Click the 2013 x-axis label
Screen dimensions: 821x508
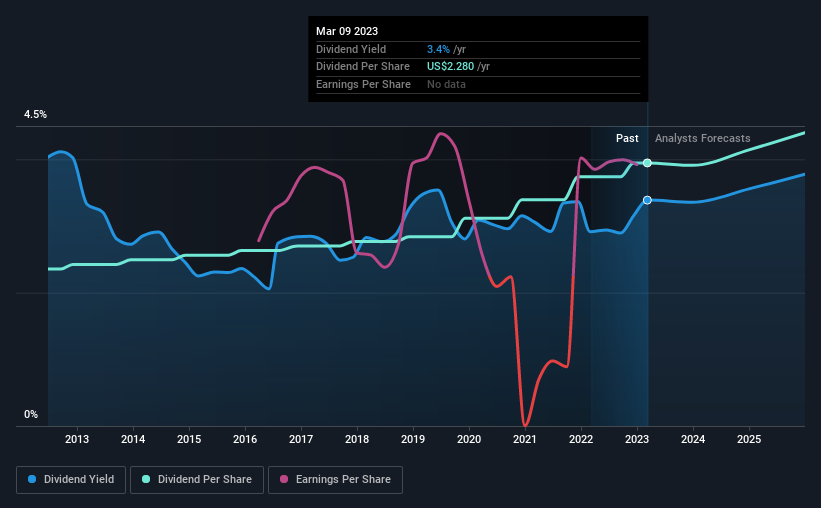[77, 439]
